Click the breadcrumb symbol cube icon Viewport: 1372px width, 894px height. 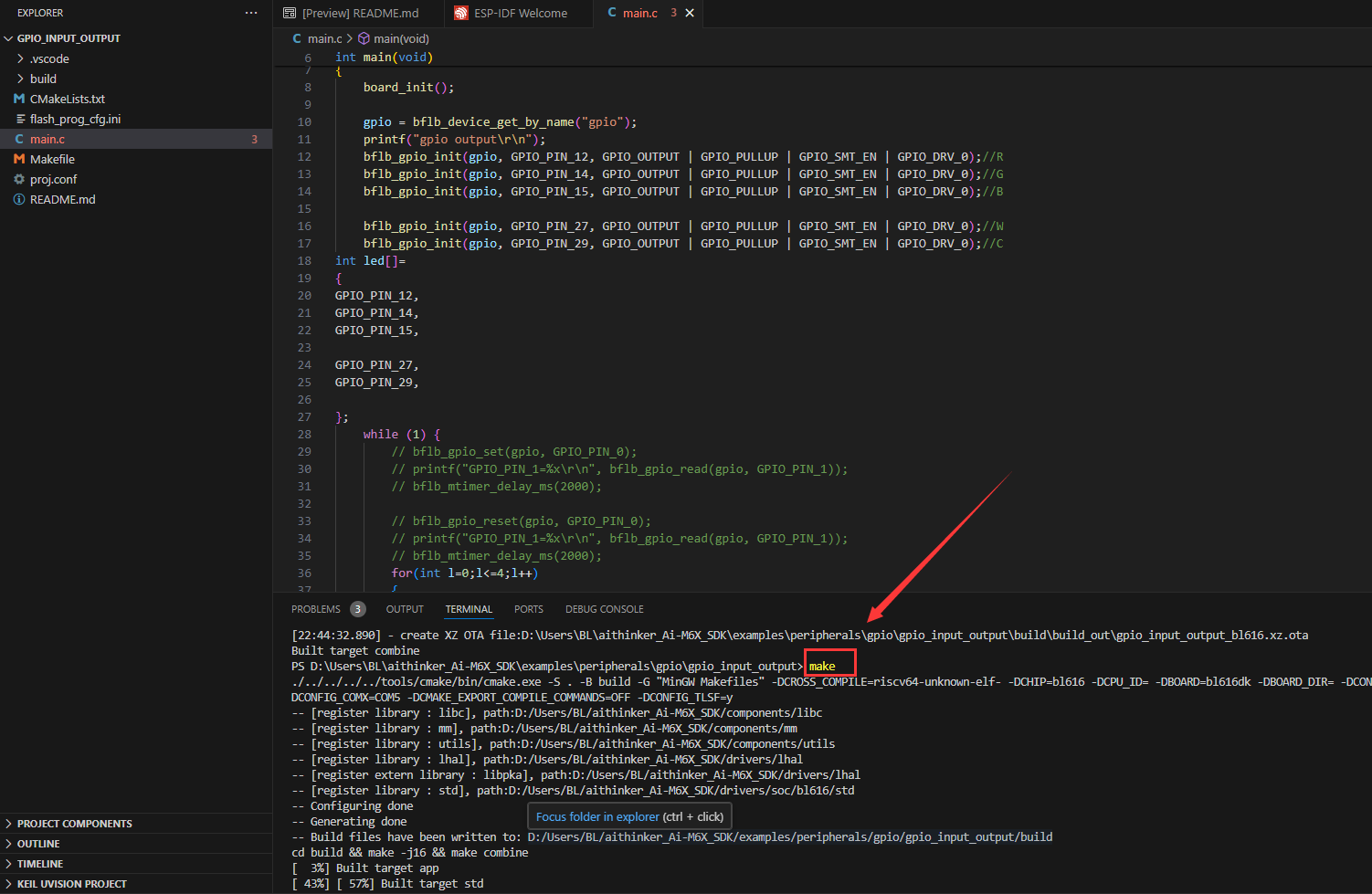tap(364, 38)
